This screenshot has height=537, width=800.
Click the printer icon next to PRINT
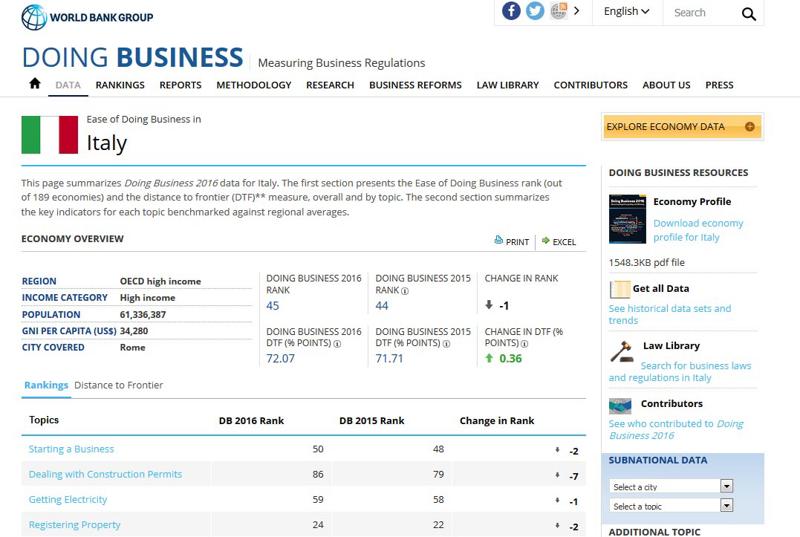[499, 241]
